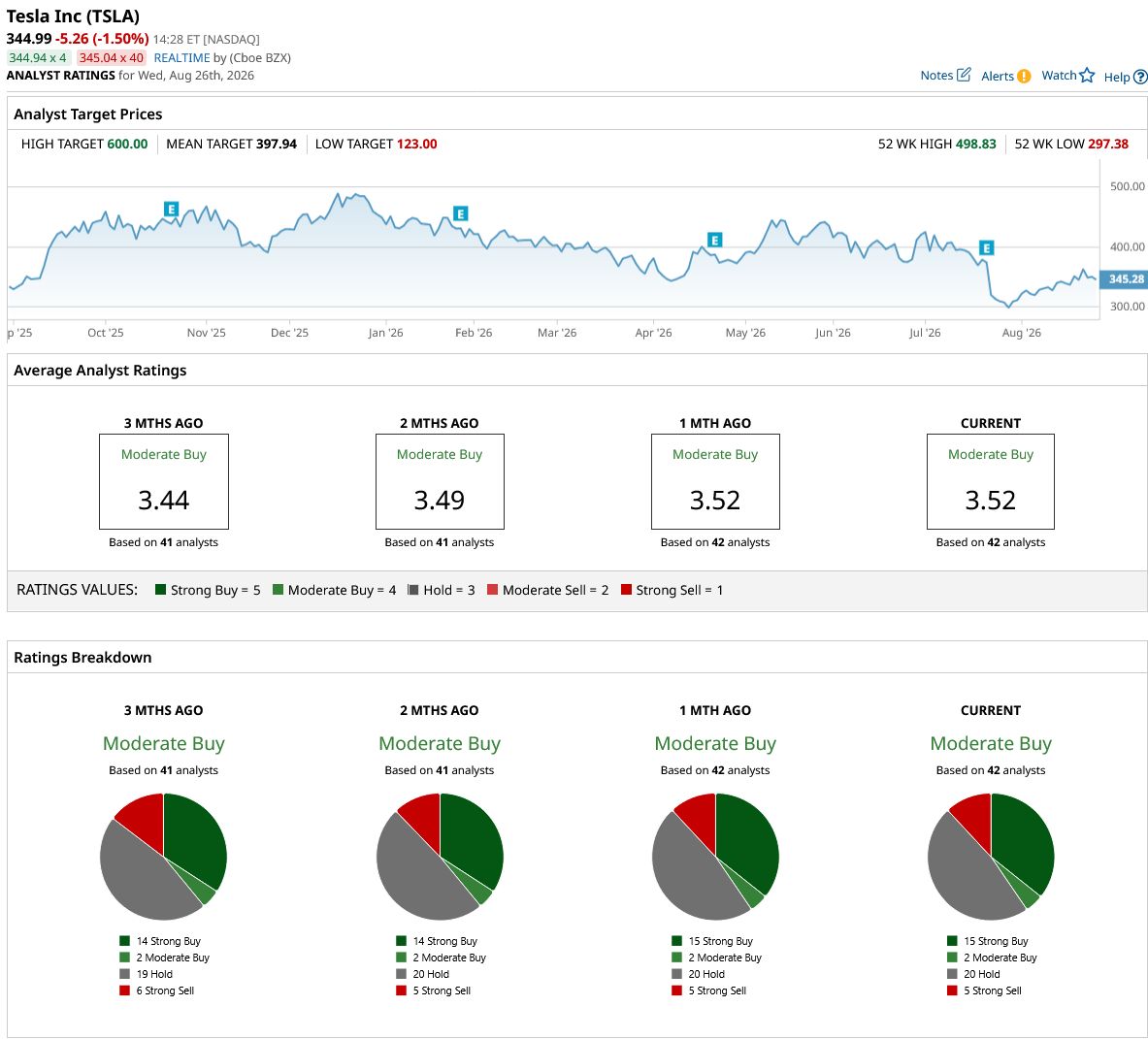
Task: Click the REALTIME quote link
Action: point(181,58)
